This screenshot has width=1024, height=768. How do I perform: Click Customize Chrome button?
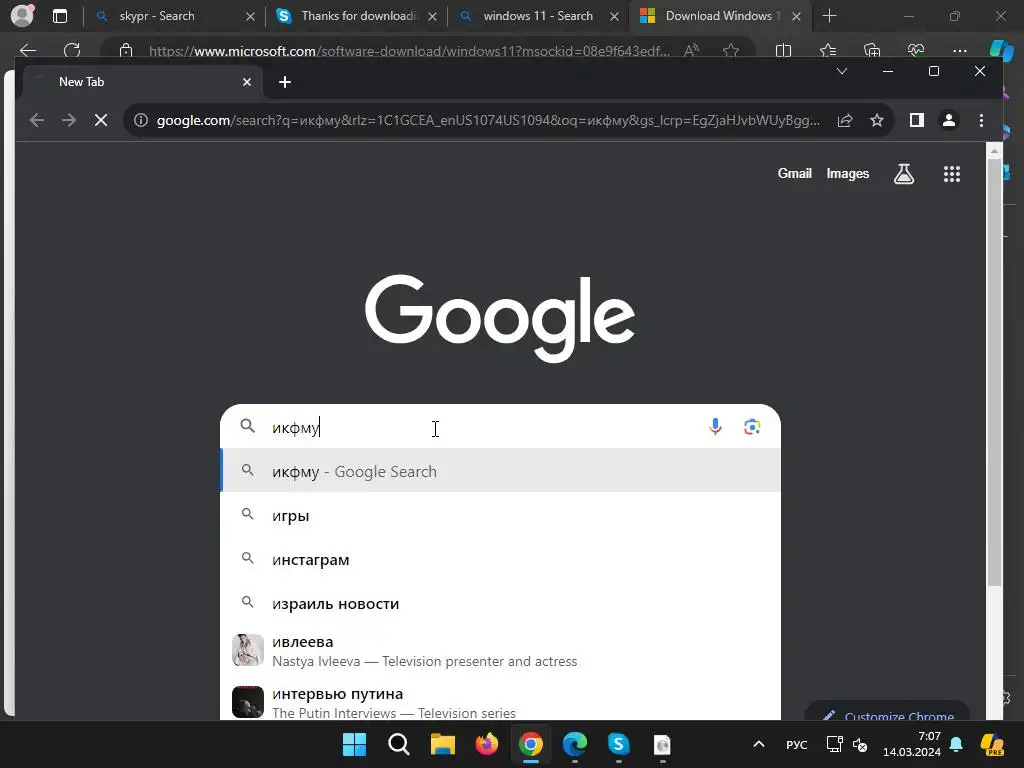point(888,713)
